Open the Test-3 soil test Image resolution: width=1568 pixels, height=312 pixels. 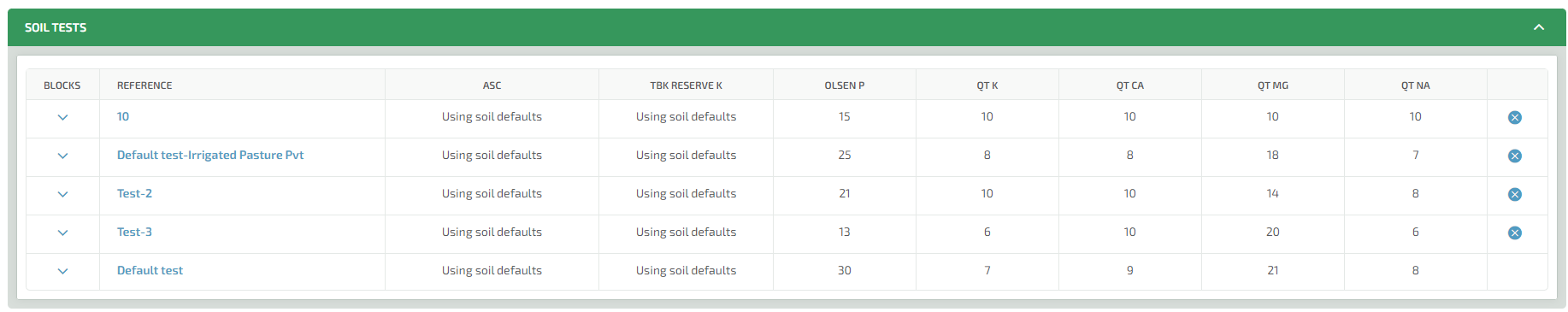[x=134, y=232]
